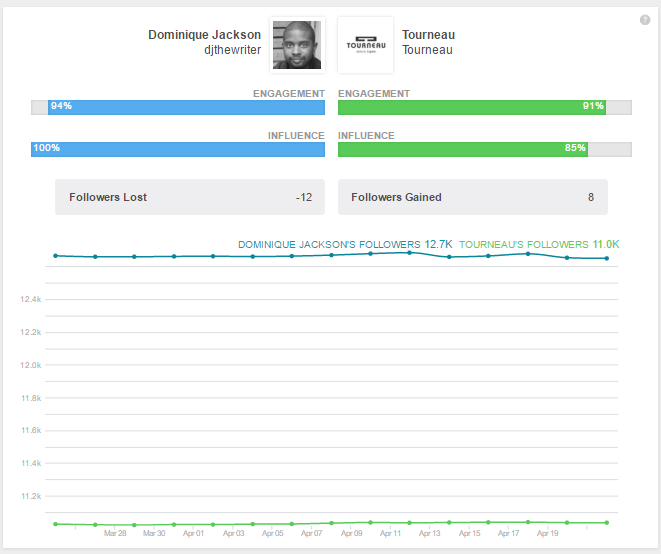
Task: Click the first teal data point on the Jackson line
Action: (56, 255)
